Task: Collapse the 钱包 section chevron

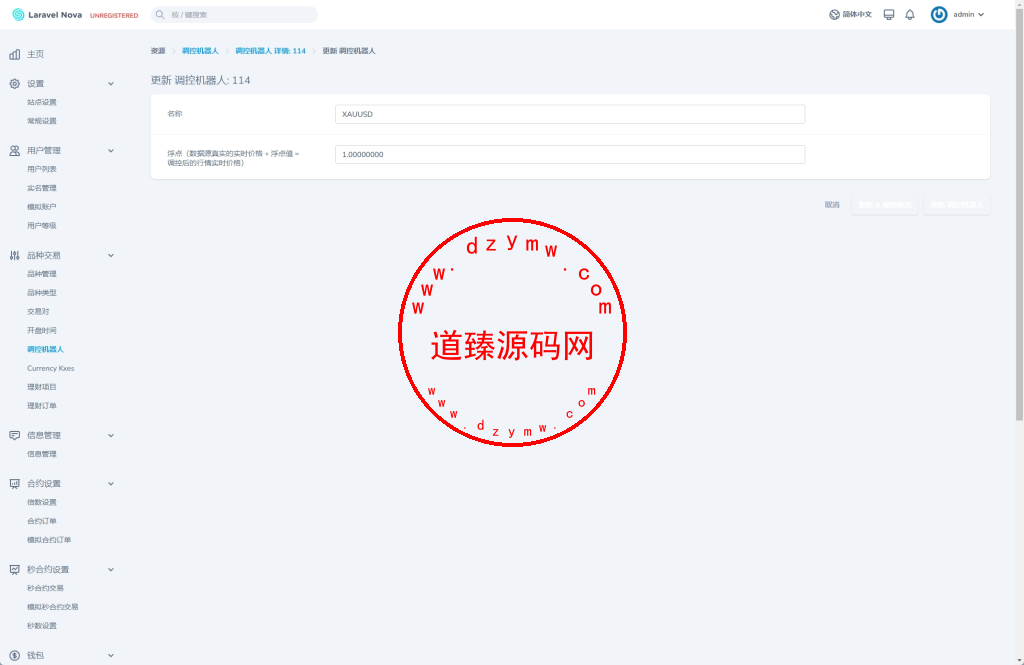Action: [x=111, y=655]
